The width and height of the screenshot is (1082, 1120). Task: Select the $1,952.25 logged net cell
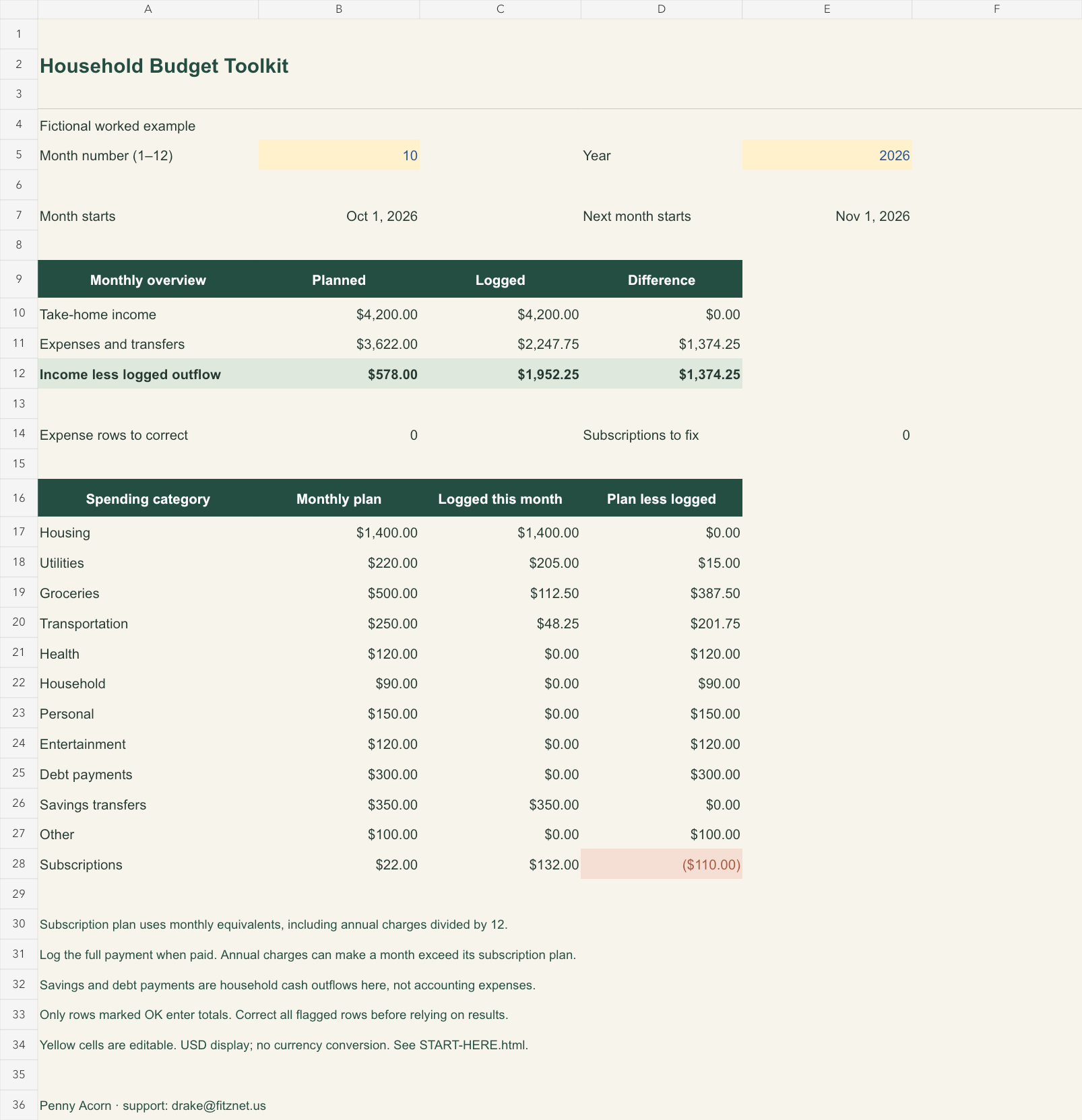pyautogui.click(x=501, y=374)
